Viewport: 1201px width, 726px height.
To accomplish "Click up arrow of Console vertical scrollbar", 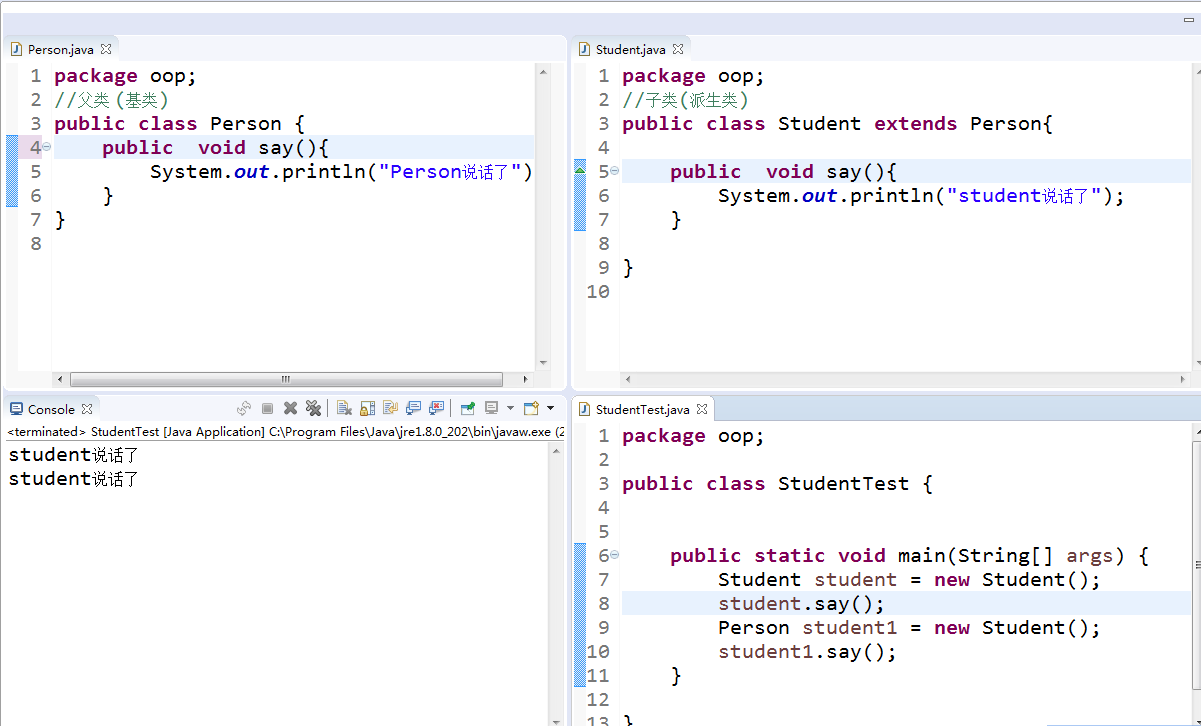I will point(556,451).
